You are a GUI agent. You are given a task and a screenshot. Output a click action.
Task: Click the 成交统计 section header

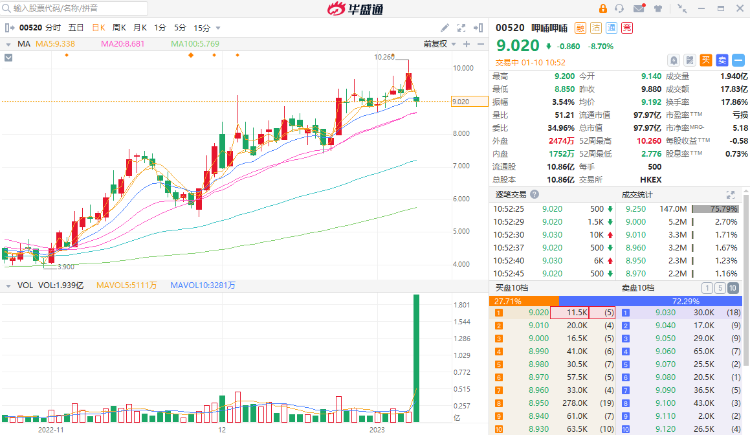(x=637, y=194)
